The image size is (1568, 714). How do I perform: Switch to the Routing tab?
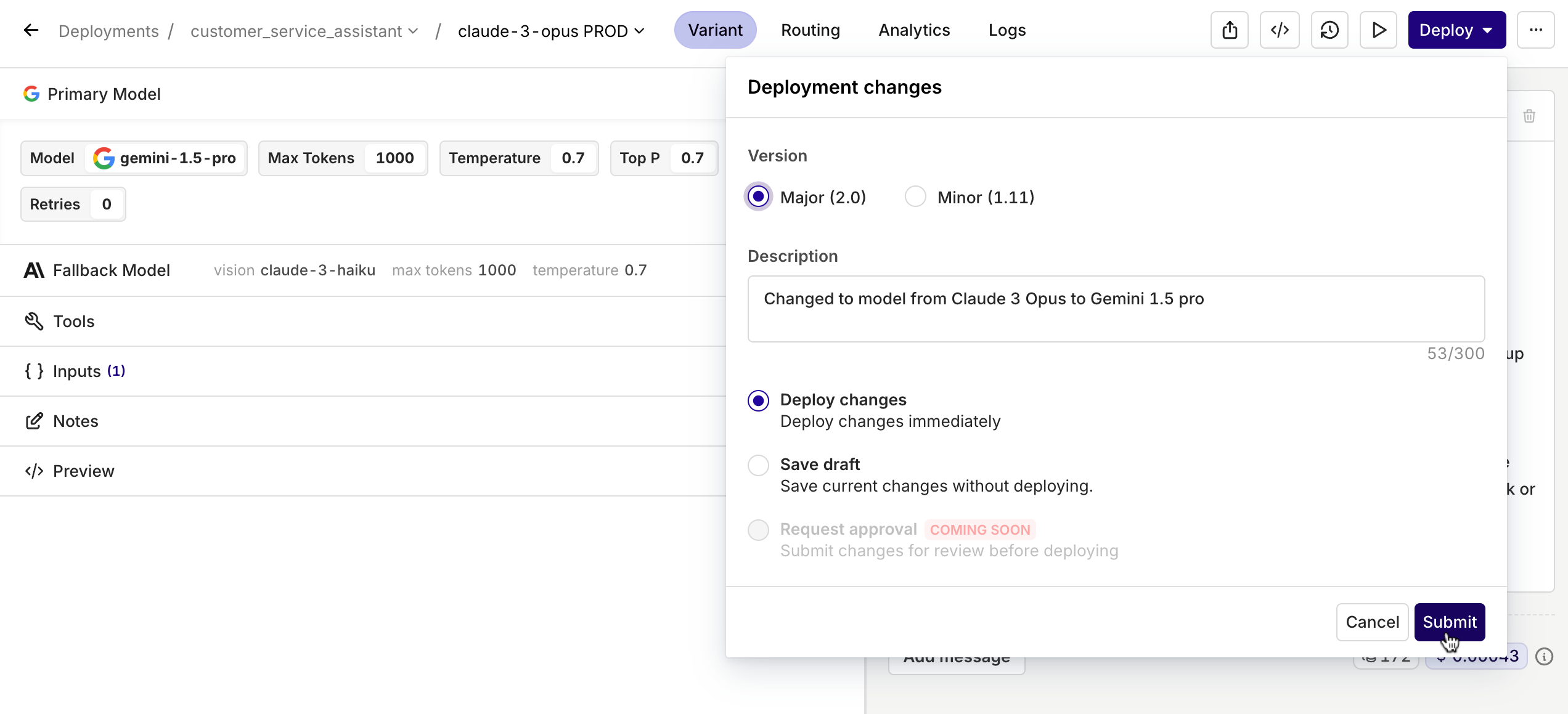coord(810,30)
